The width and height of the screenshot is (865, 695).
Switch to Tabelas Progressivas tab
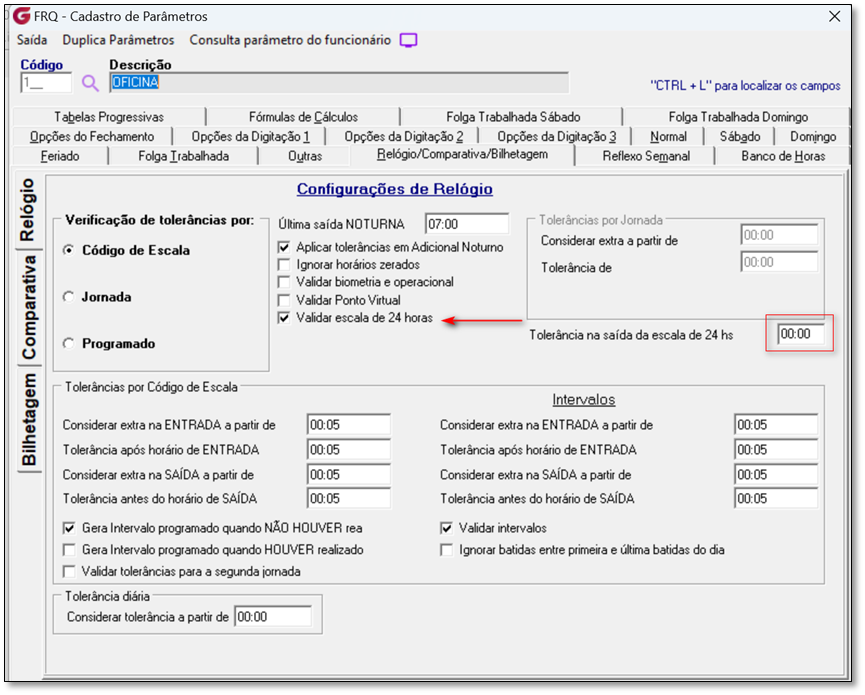click(x=109, y=117)
